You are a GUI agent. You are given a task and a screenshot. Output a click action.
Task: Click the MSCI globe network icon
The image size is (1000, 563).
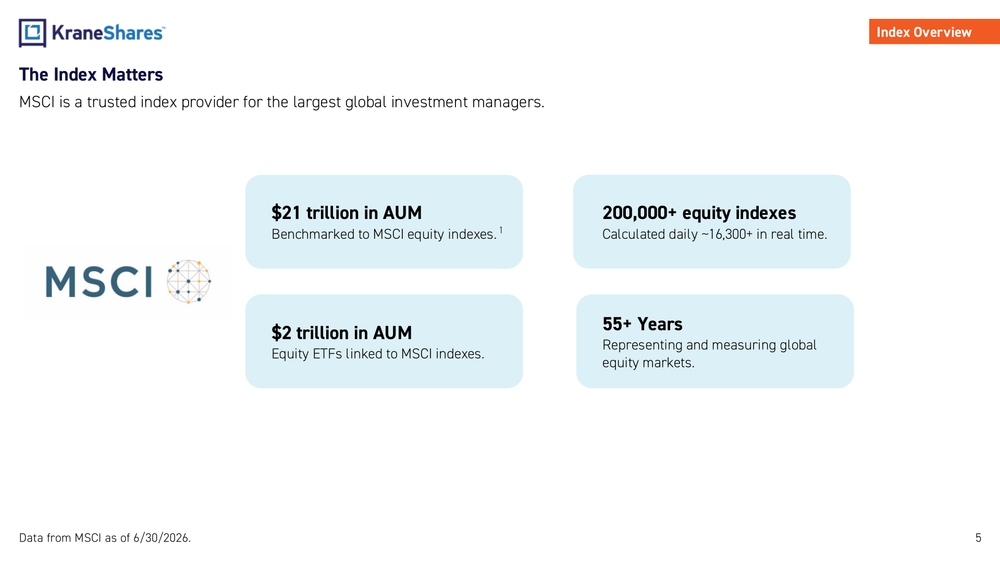point(189,281)
